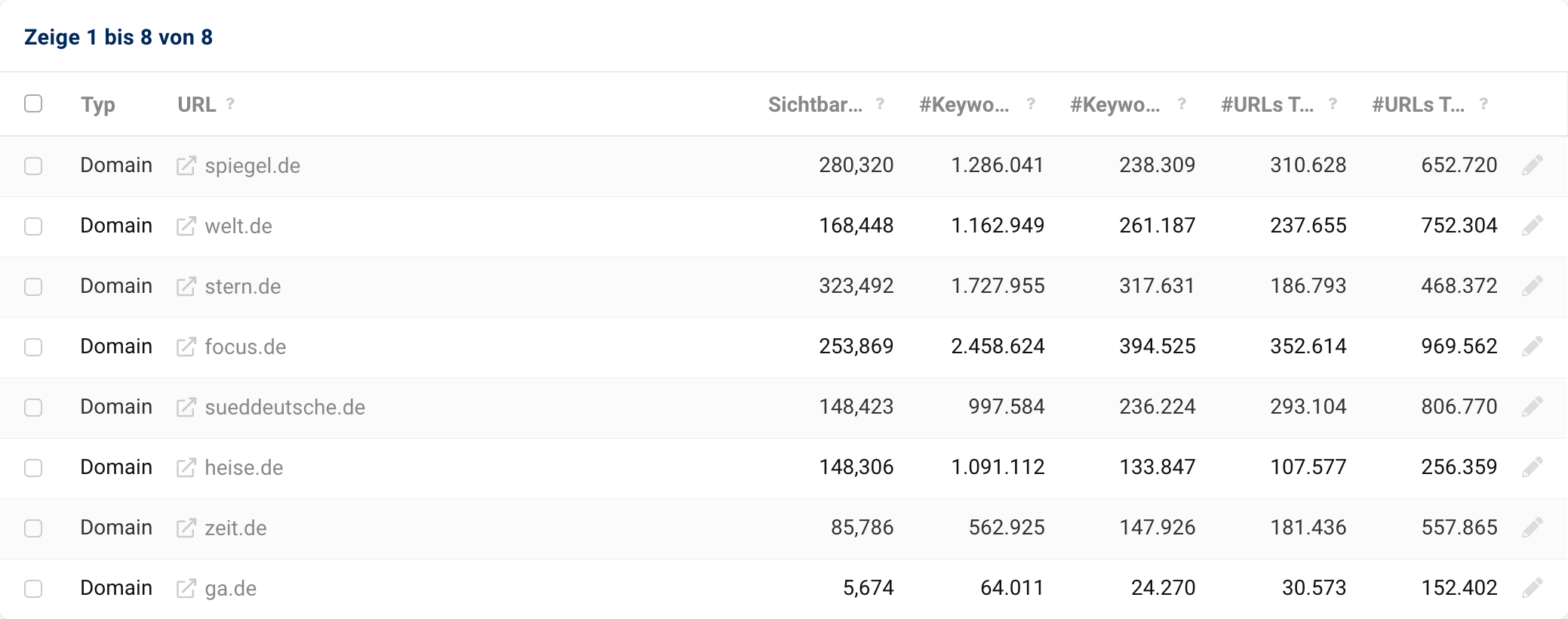The height and width of the screenshot is (619, 1568).
Task: Click the ga.de domain link
Action: (x=230, y=589)
